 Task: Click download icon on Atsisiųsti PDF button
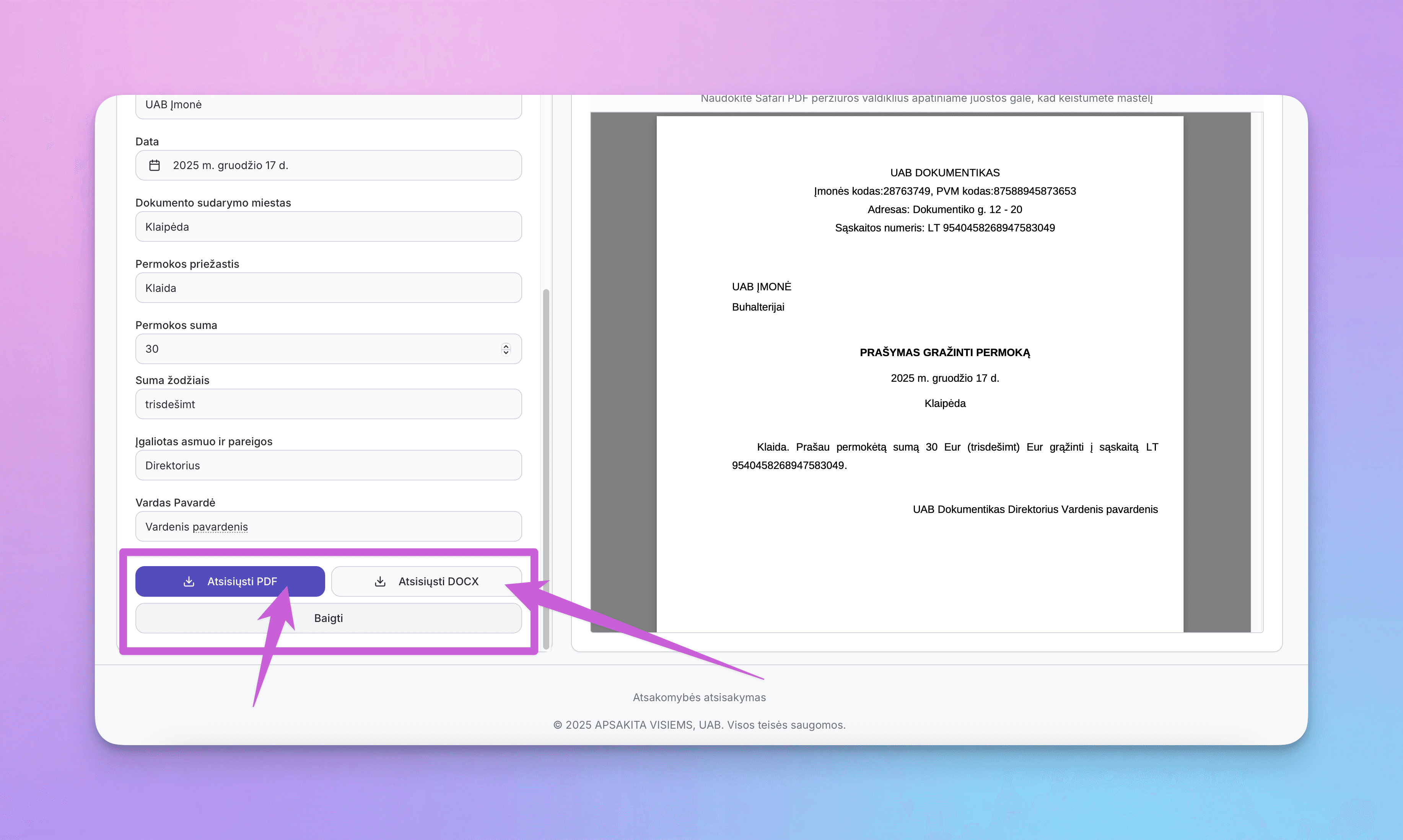(189, 581)
